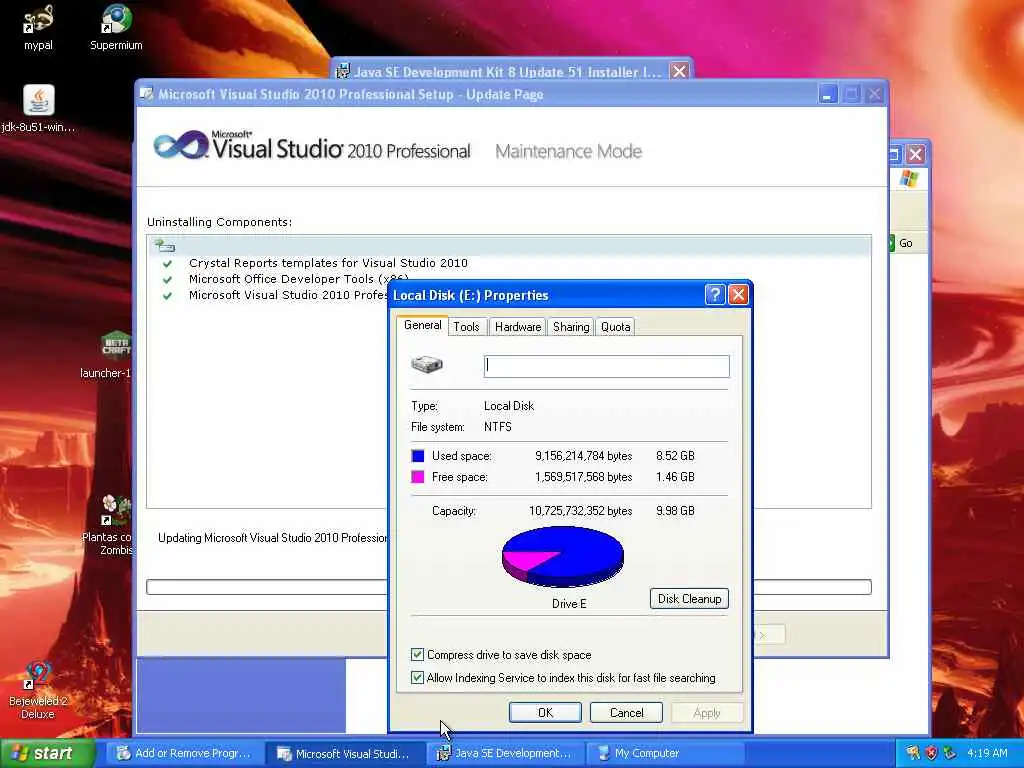
Task: Select the jdk-8u51-win desktop installer icon
Action: pyautogui.click(x=39, y=108)
